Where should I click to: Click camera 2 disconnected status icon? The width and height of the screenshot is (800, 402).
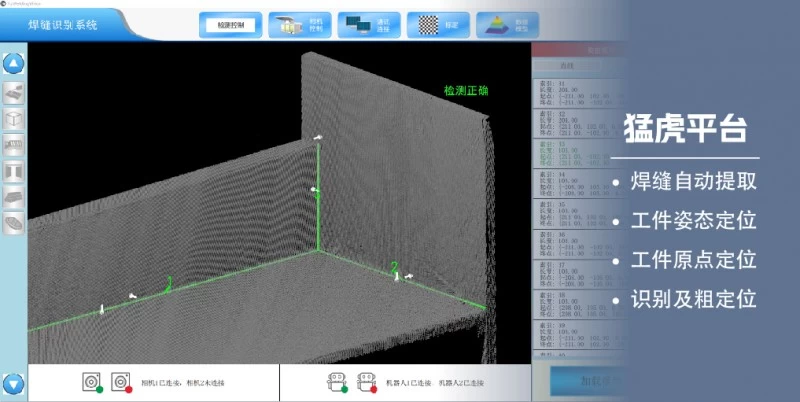pyautogui.click(x=121, y=382)
